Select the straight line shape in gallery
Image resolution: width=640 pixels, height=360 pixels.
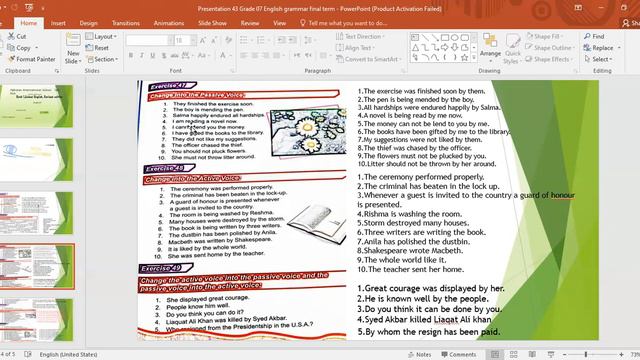[x=425, y=38]
